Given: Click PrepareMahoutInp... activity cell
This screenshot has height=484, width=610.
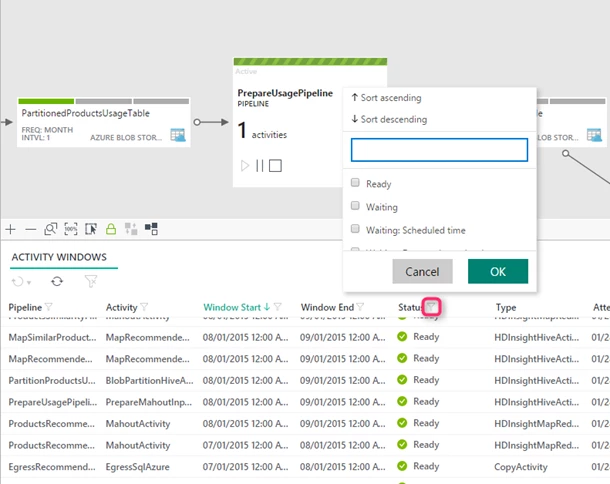Looking at the screenshot, I should point(149,402).
